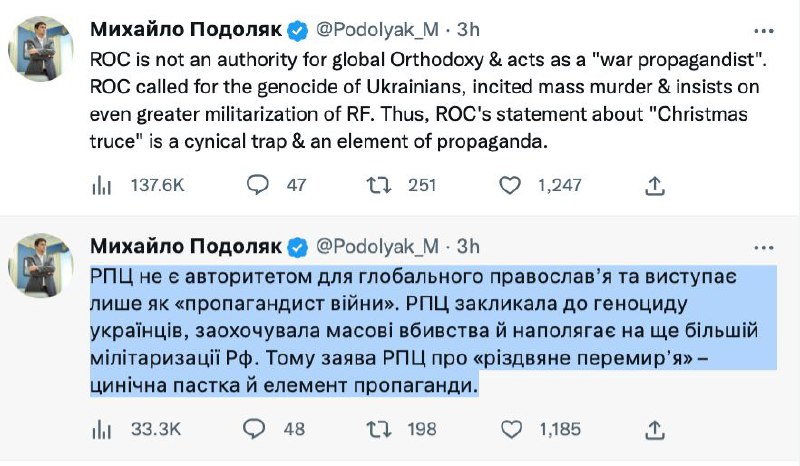The width and height of the screenshot is (800, 466).
Task: Click the highlighted Ukrainian tweet text
Action: 400,330
